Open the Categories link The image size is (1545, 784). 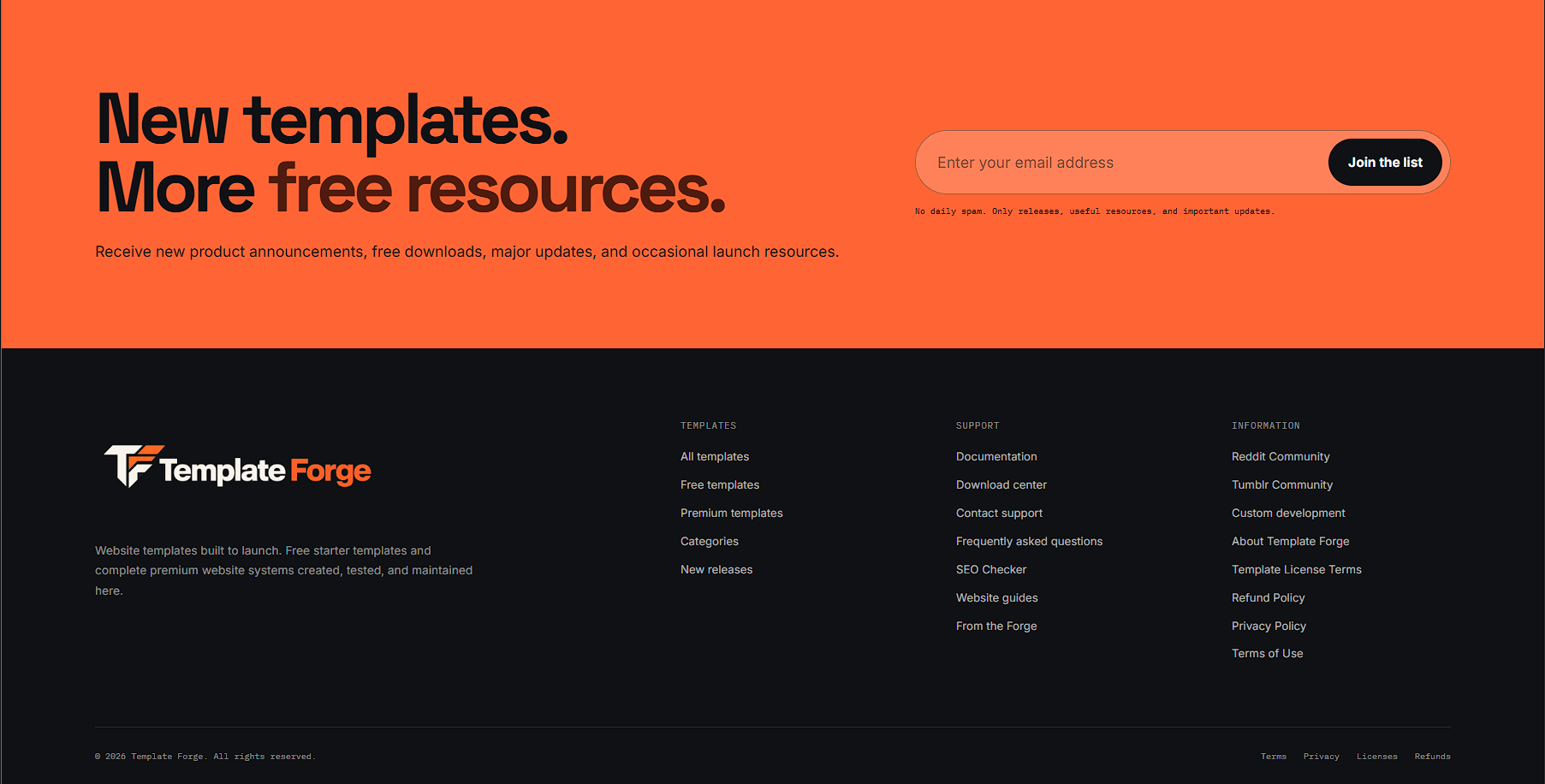[710, 542]
